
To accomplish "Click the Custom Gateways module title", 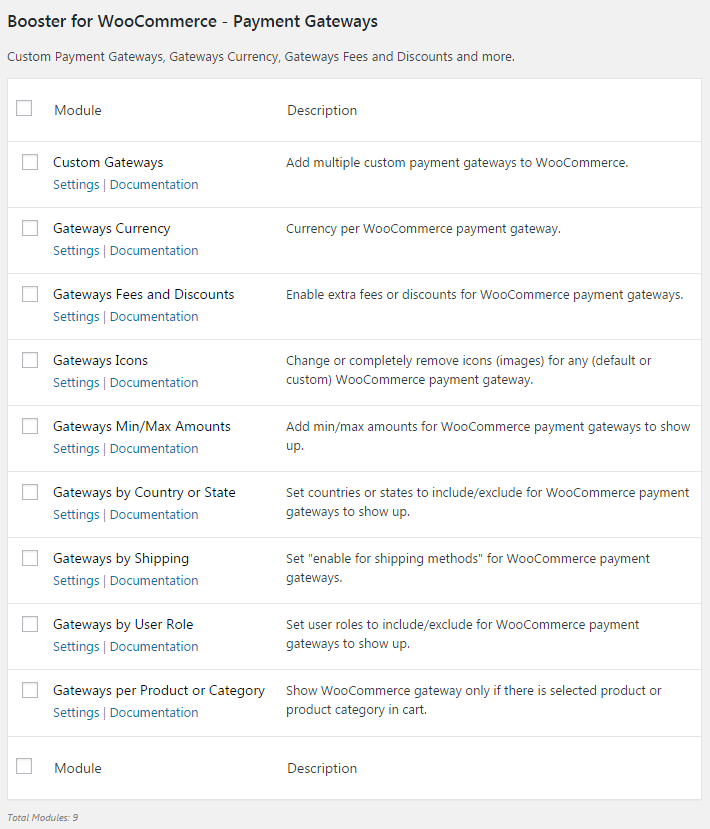I will pyautogui.click(x=108, y=163).
